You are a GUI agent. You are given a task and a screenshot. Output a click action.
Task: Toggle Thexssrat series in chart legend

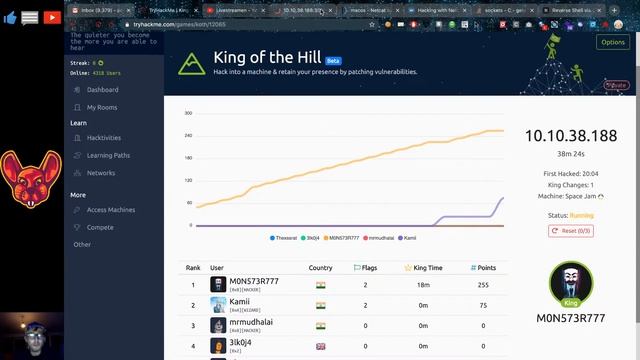pyautogui.click(x=283, y=238)
